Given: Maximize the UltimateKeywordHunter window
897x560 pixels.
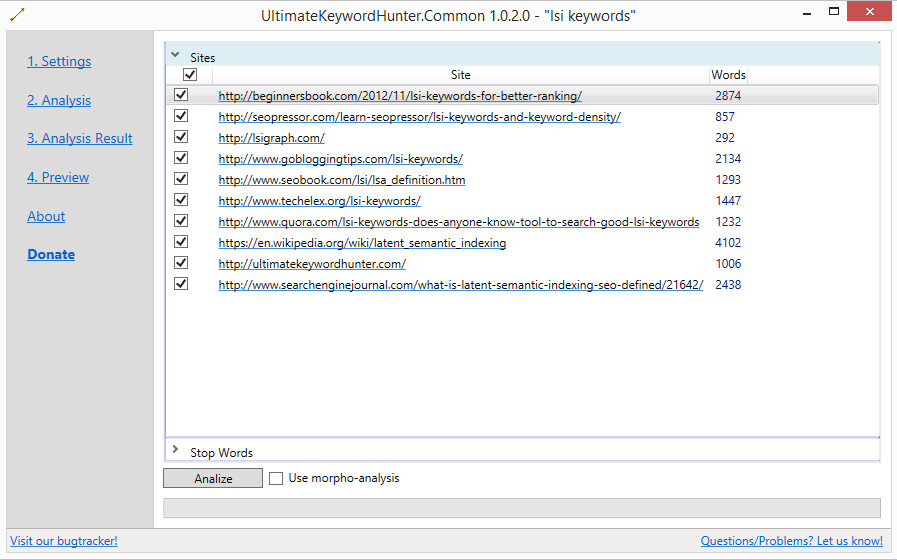Looking at the screenshot, I should (x=834, y=11).
